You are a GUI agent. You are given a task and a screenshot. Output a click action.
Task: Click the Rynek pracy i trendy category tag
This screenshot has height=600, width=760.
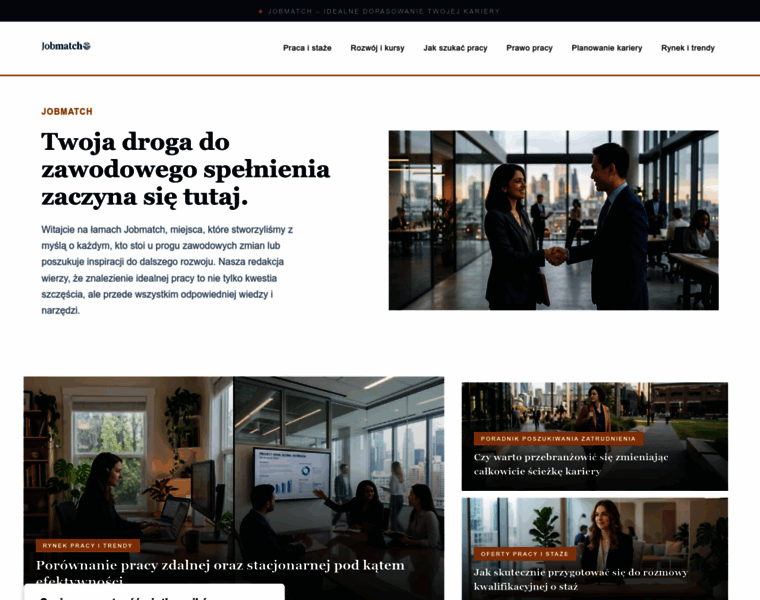click(x=88, y=546)
